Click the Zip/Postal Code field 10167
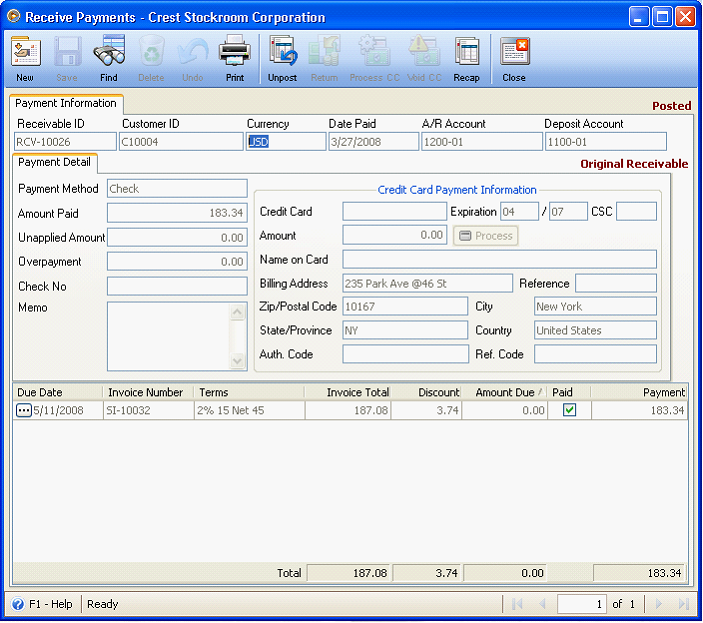This screenshot has width=703, height=623. [405, 306]
